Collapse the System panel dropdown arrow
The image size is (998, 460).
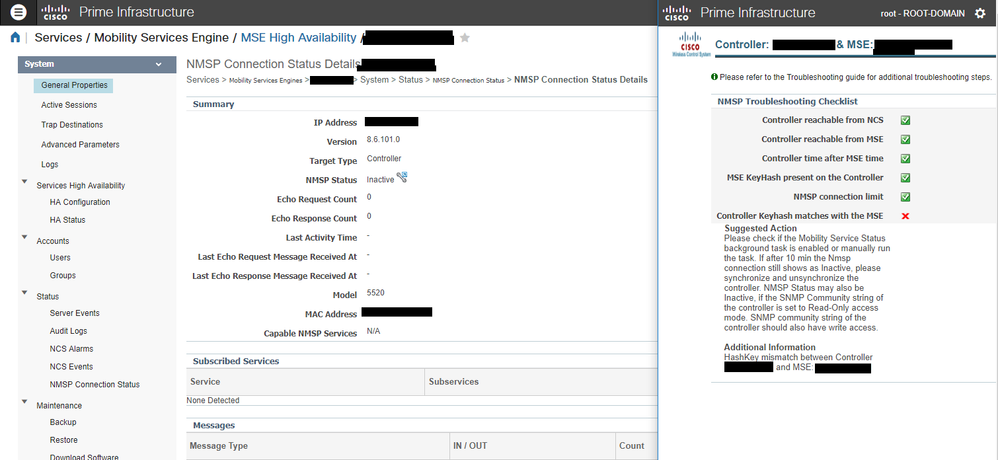point(158,64)
